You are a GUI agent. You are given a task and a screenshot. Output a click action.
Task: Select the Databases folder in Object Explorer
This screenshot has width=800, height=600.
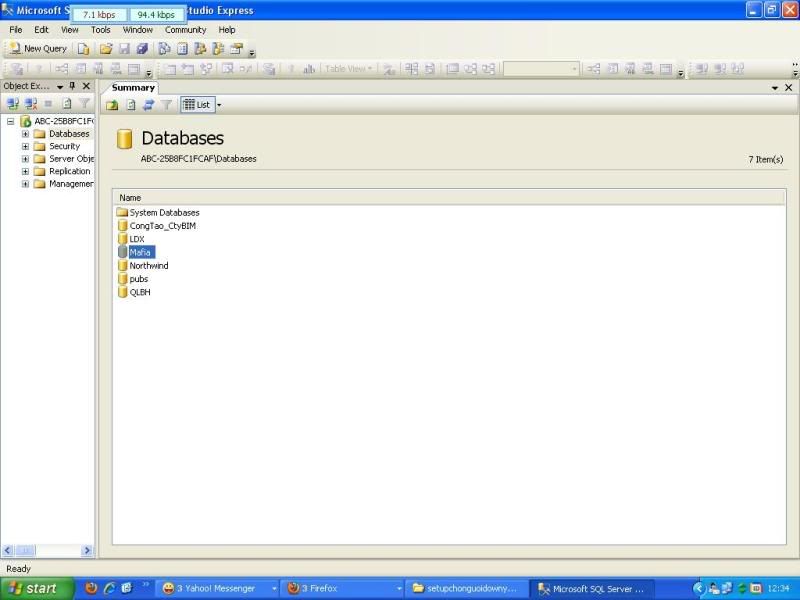62,134
